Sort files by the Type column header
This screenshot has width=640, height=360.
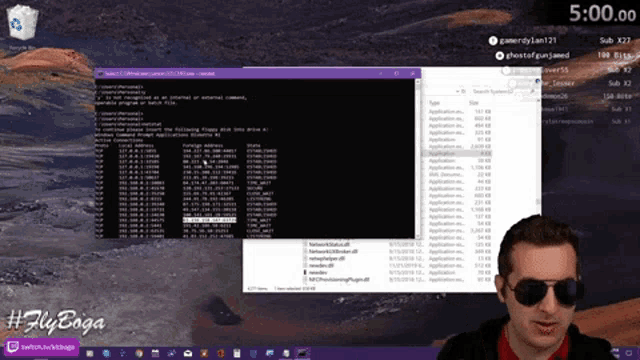[x=434, y=103]
